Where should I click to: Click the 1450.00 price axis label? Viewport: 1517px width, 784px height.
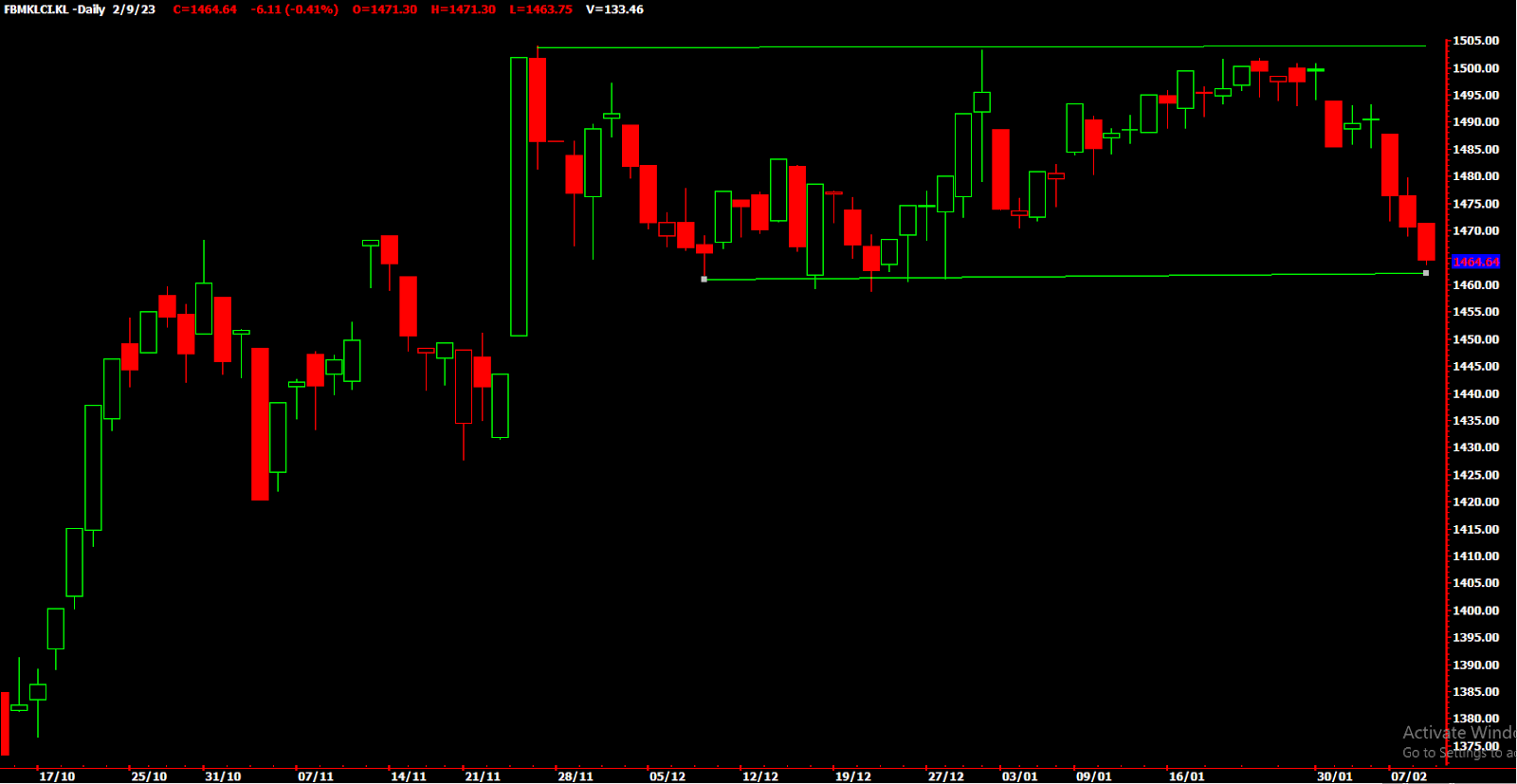pyautogui.click(x=1476, y=339)
